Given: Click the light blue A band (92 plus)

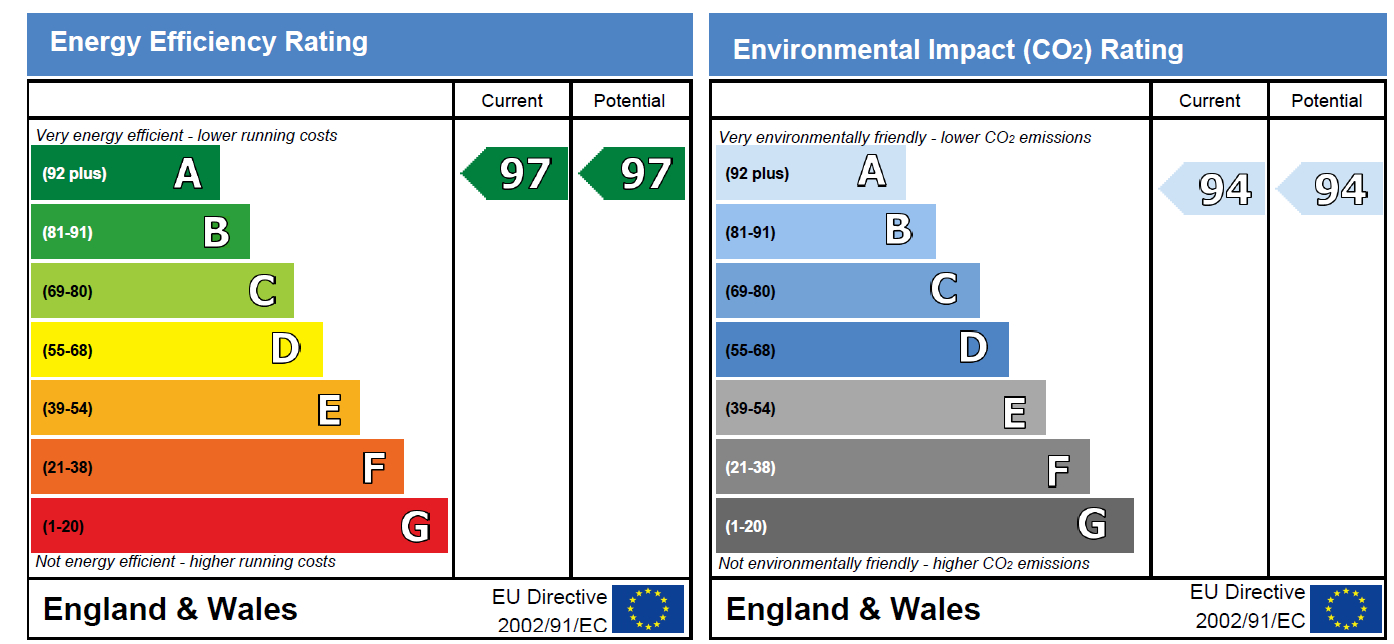Looking at the screenshot, I should tap(811, 173).
